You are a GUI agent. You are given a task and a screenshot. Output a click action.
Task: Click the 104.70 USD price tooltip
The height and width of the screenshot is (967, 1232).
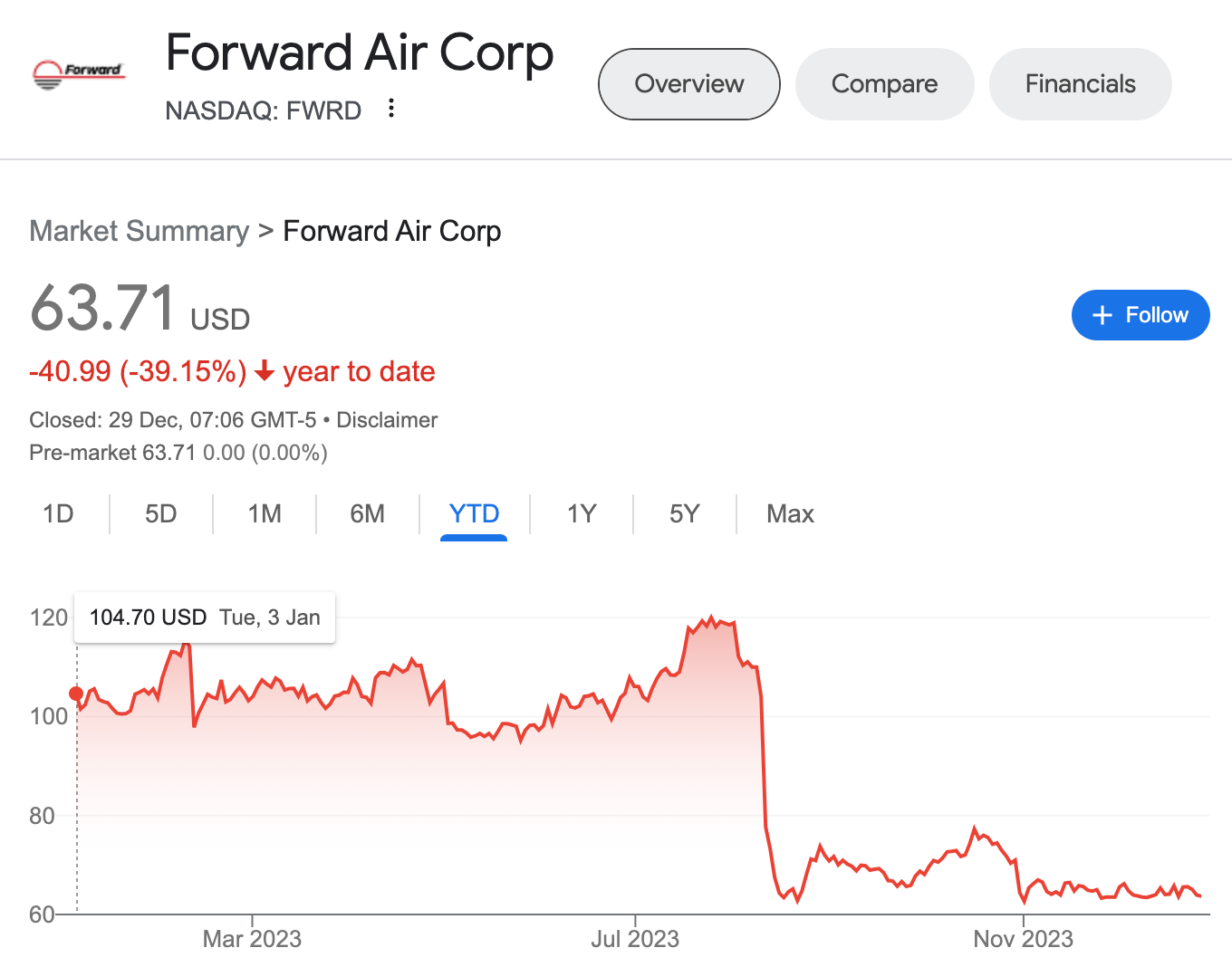(x=205, y=618)
